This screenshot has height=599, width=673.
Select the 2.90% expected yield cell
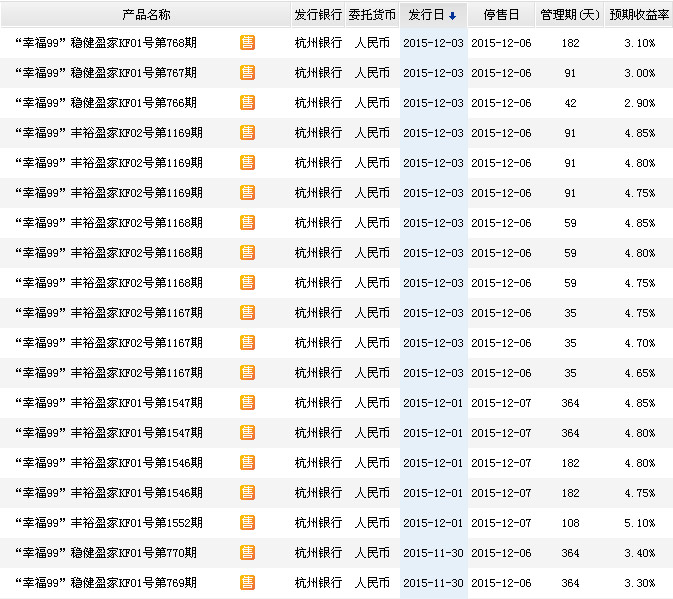pos(640,103)
